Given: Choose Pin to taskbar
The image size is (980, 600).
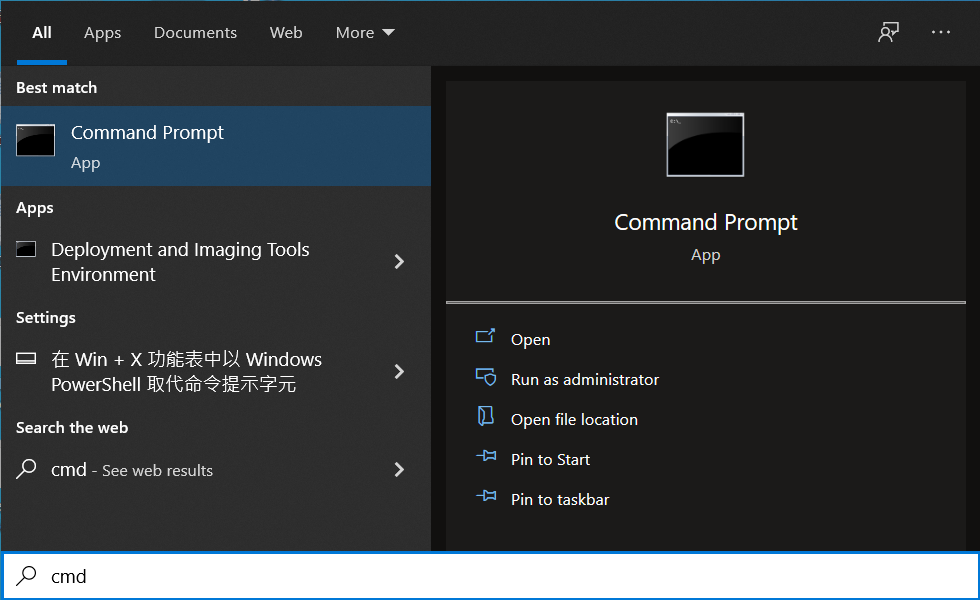Looking at the screenshot, I should (559, 499).
